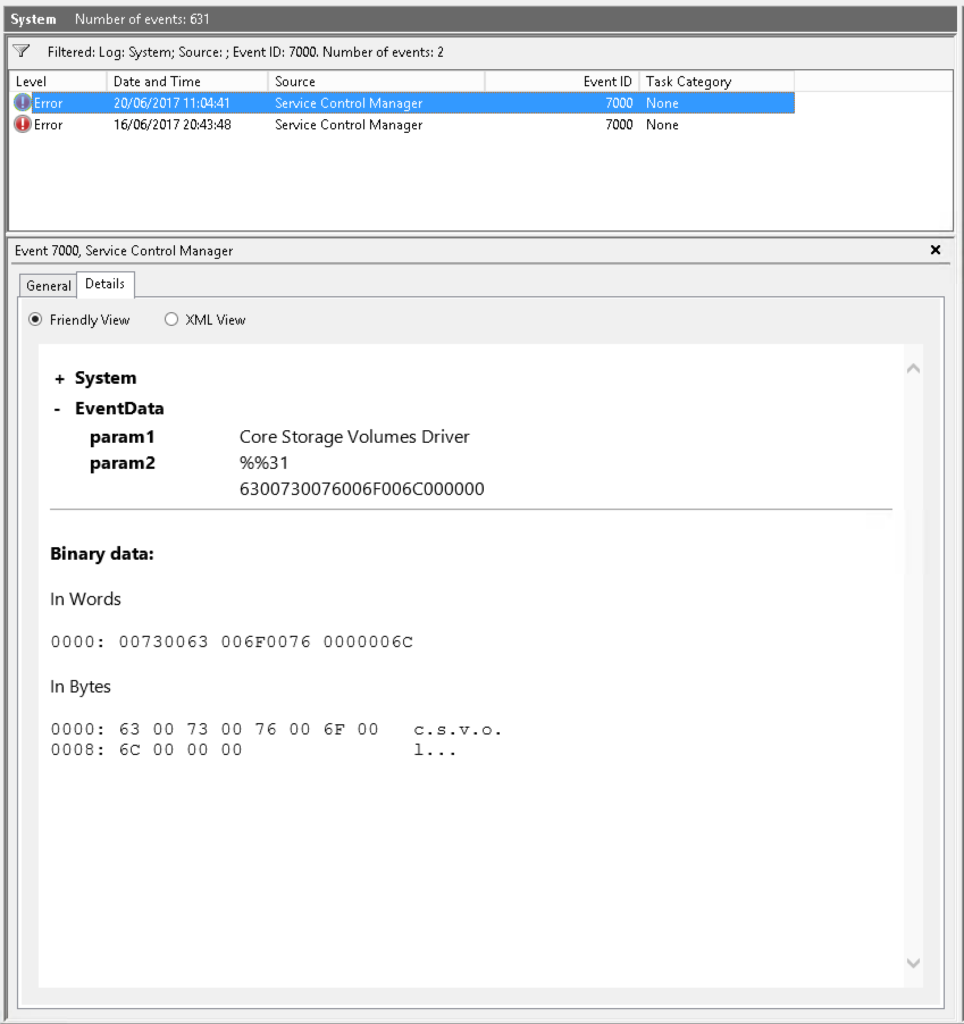Sort by the Event ID column header
Screen dimensions: 964x1024
coord(562,82)
